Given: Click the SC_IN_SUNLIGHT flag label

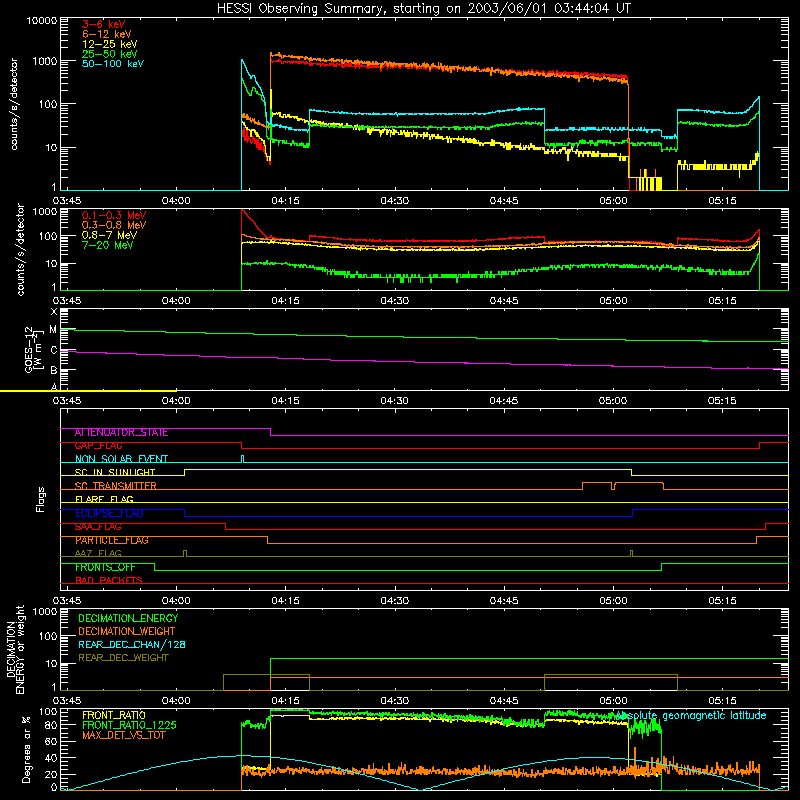Looking at the screenshot, I should click(115, 472).
